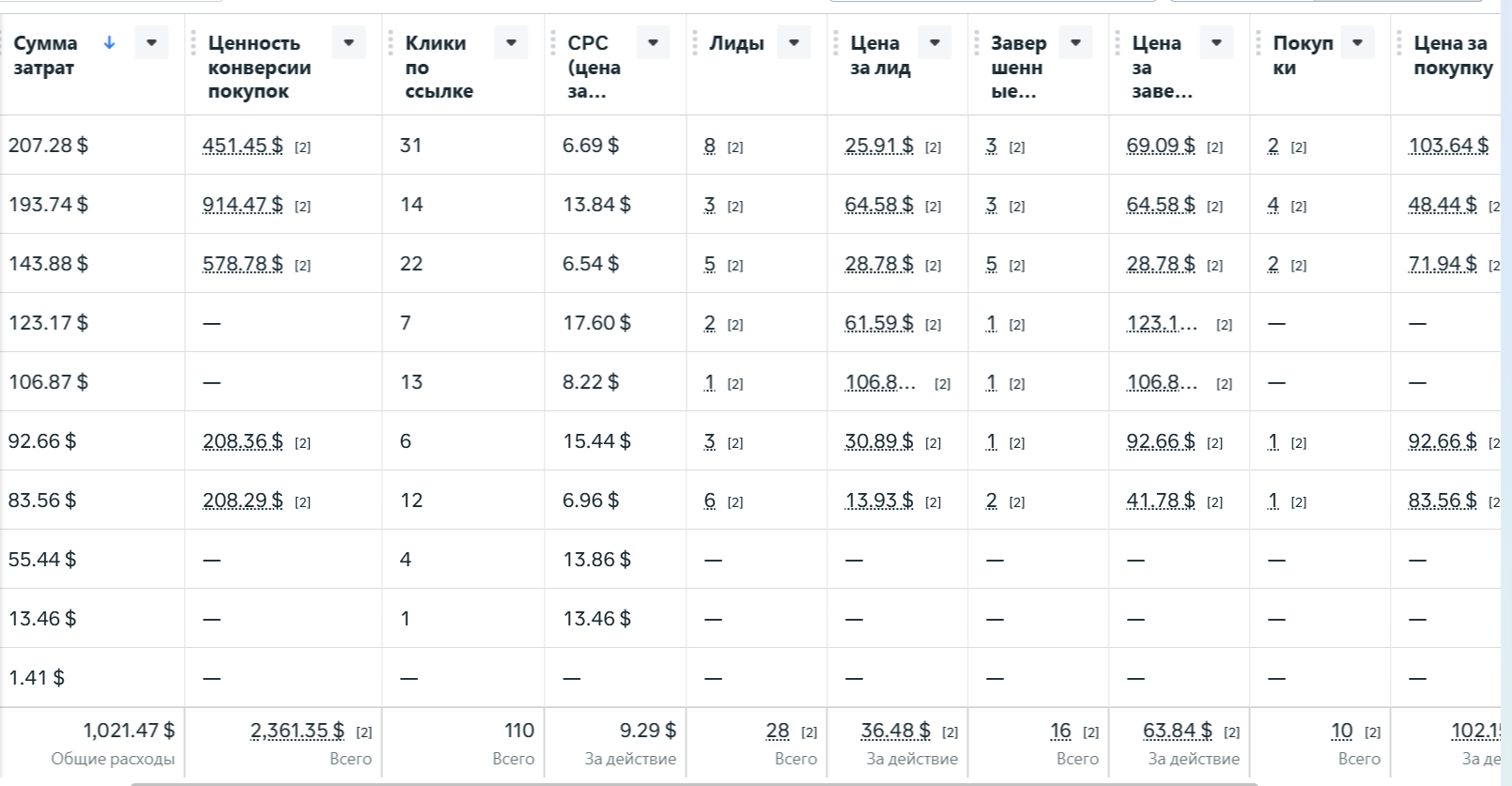This screenshot has height=786, width=1512.
Task: Grab the drag handle of Лиды column
Action: [x=695, y=43]
